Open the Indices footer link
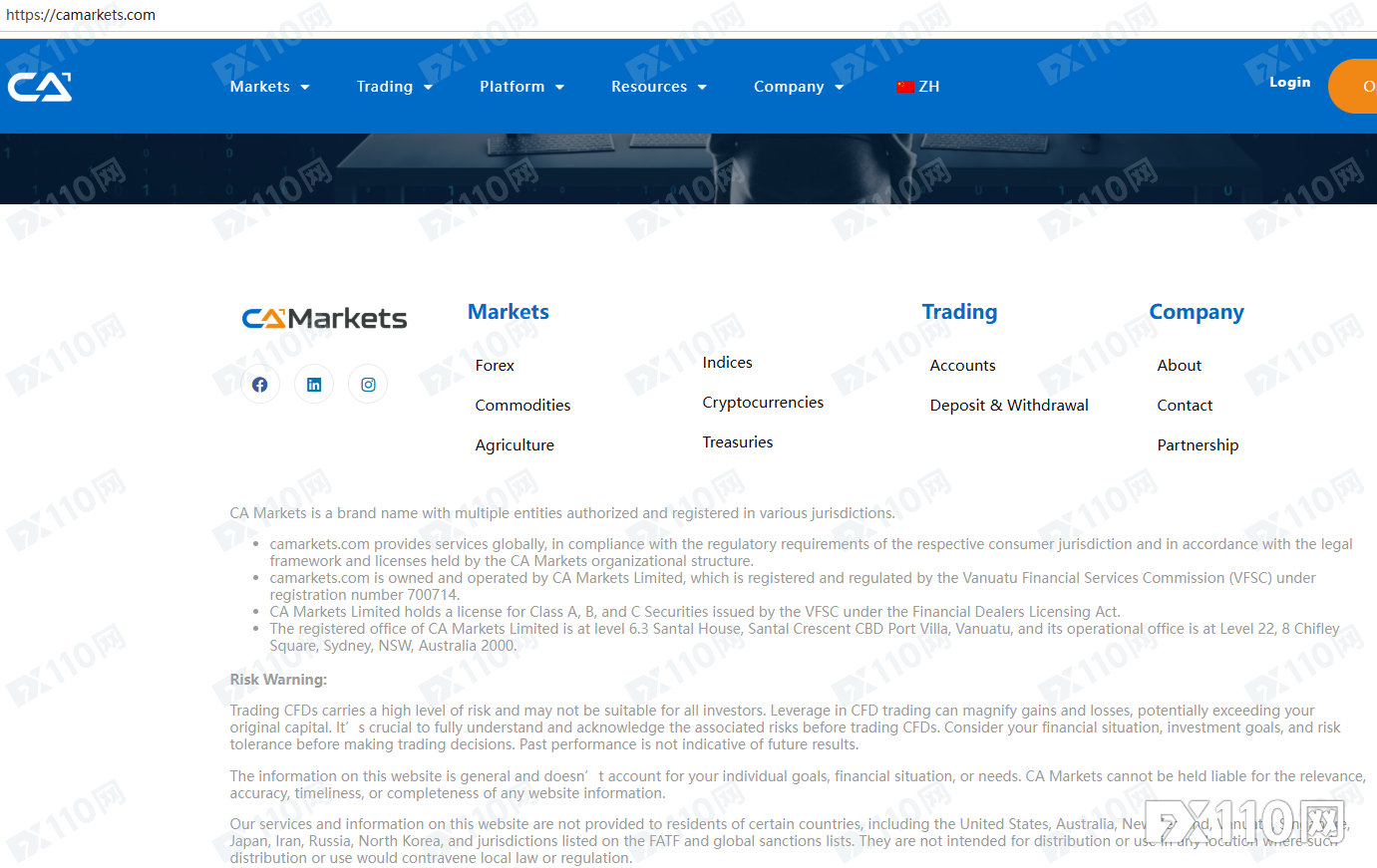The height and width of the screenshot is (868, 1377). point(727,363)
